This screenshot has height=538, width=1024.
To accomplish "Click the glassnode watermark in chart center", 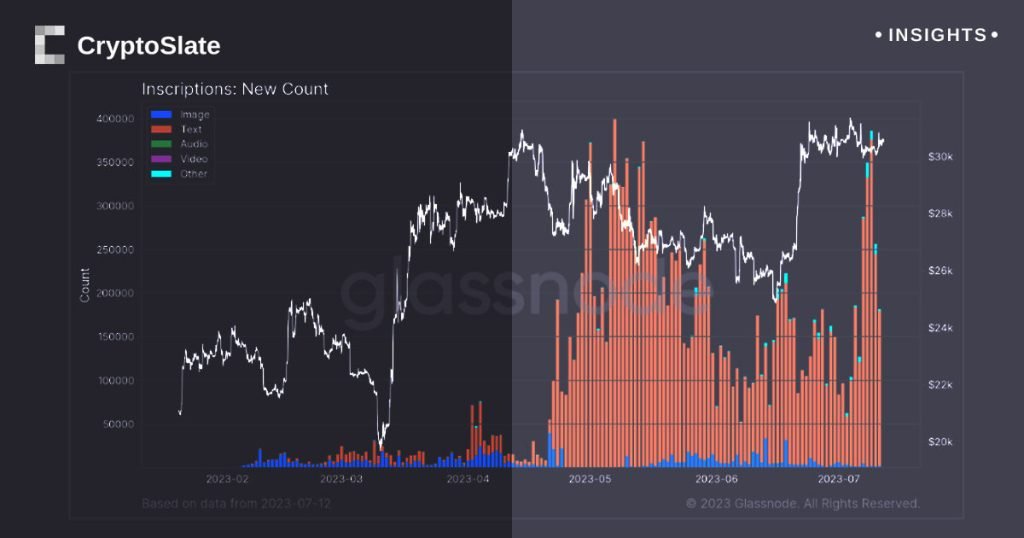I will coord(526,287).
